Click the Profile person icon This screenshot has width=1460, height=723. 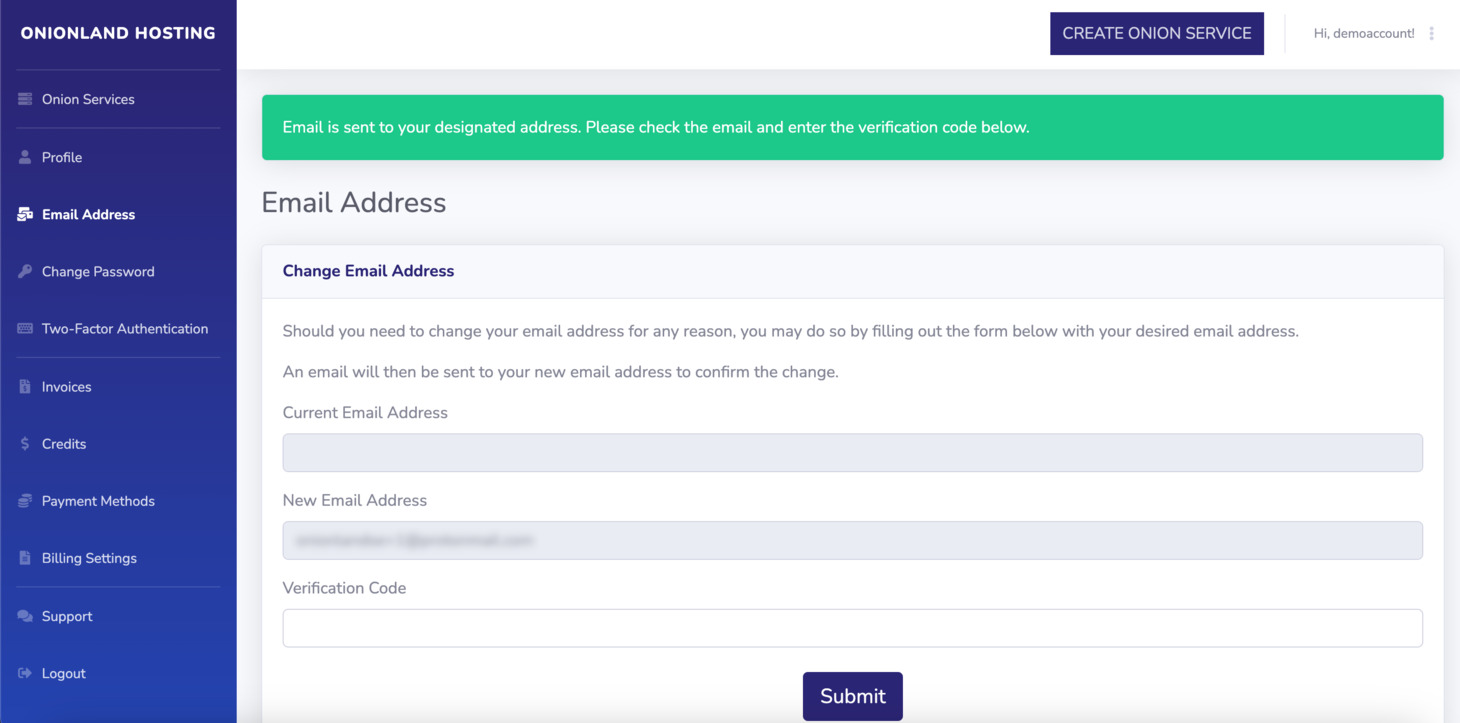pos(23,156)
